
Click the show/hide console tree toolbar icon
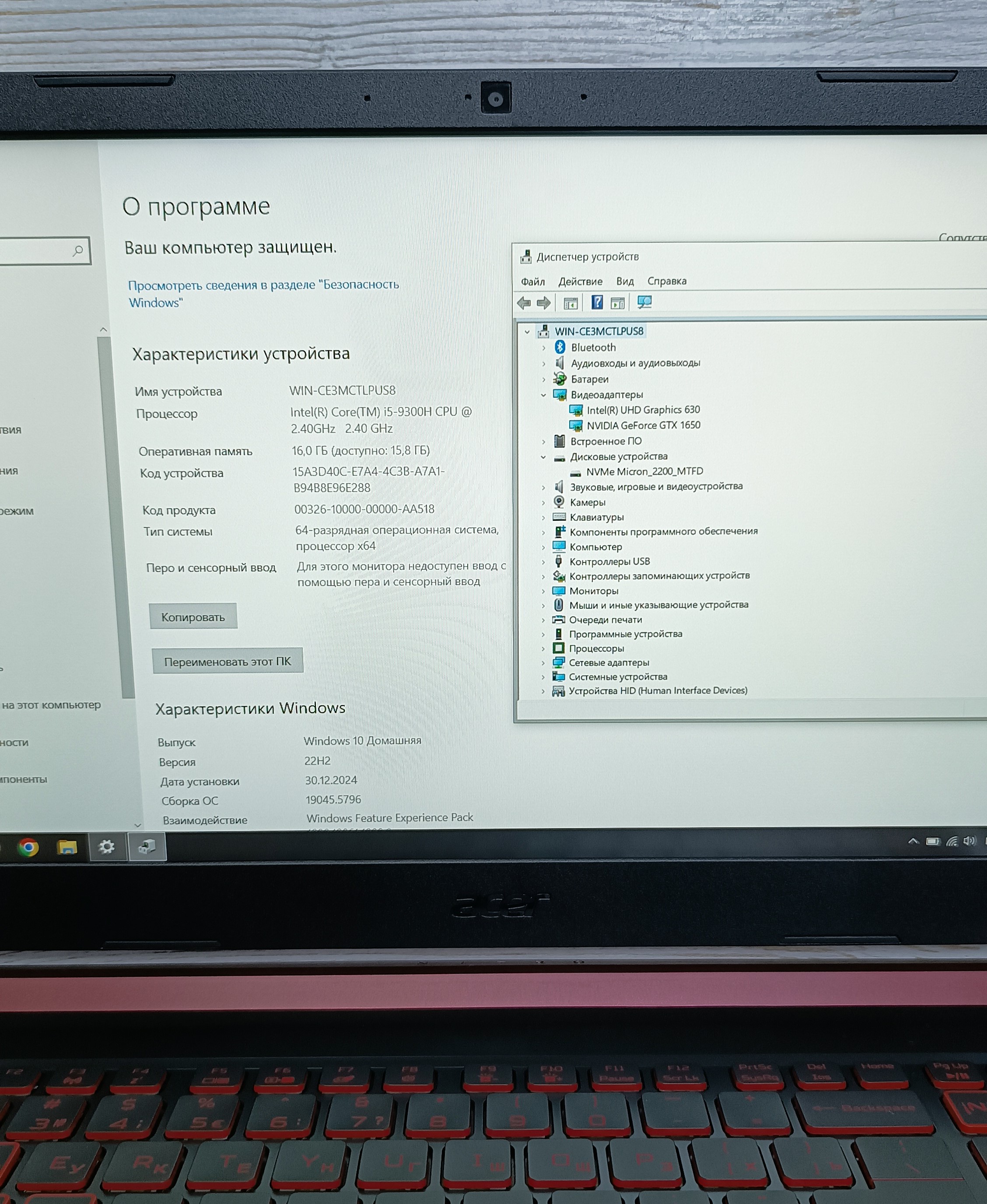pyautogui.click(x=570, y=303)
